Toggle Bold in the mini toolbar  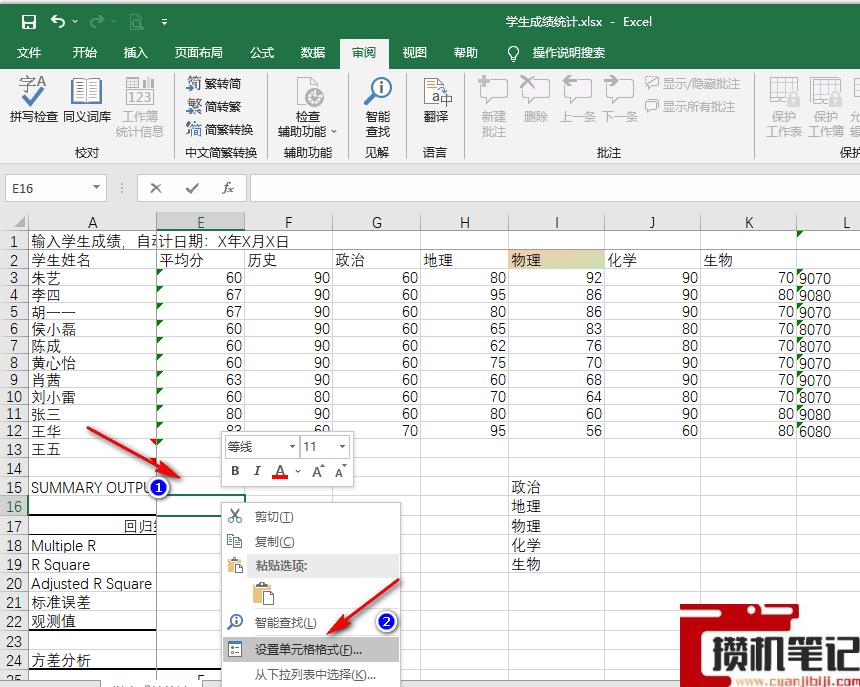[235, 471]
